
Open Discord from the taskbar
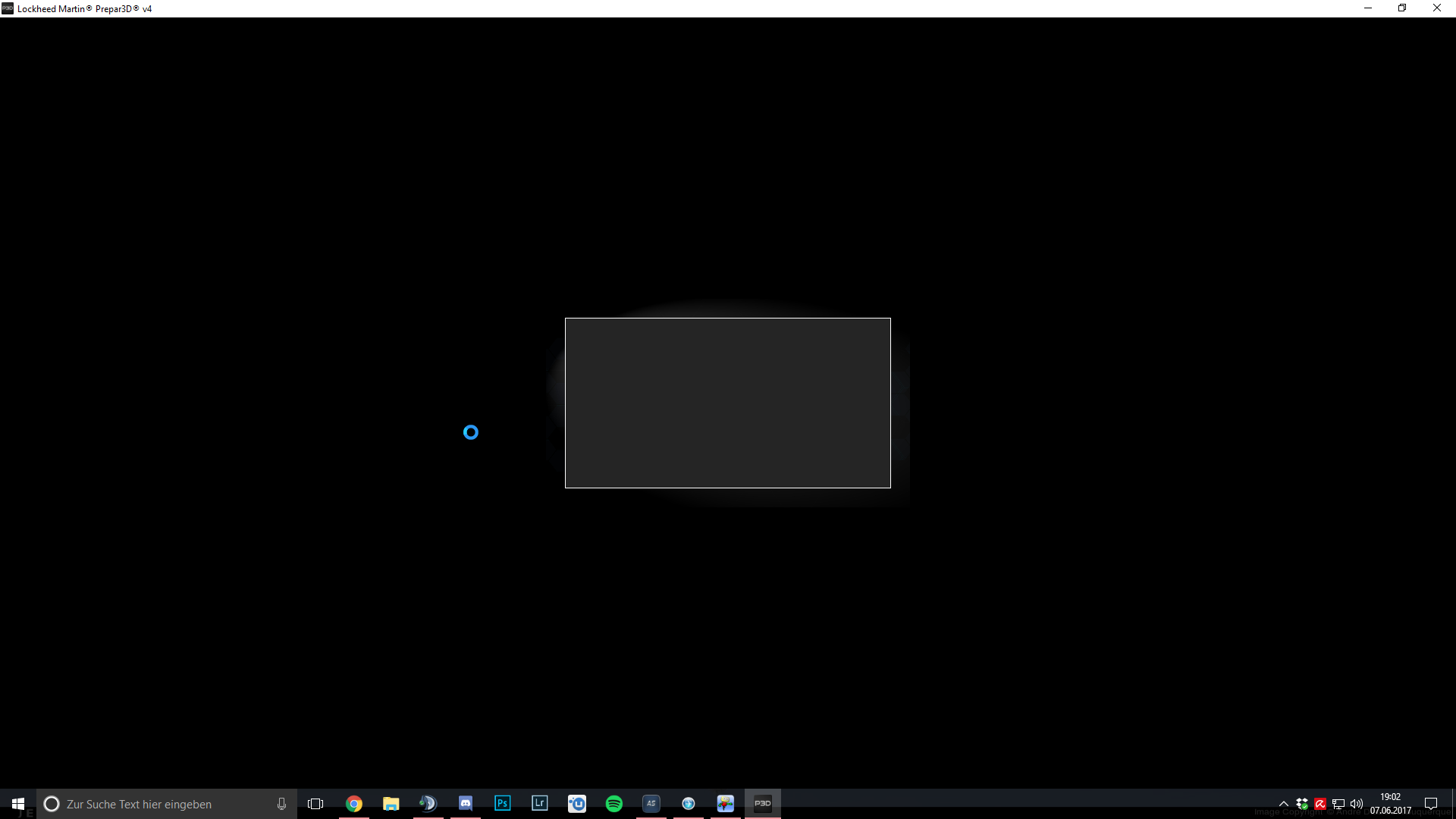coord(466,804)
